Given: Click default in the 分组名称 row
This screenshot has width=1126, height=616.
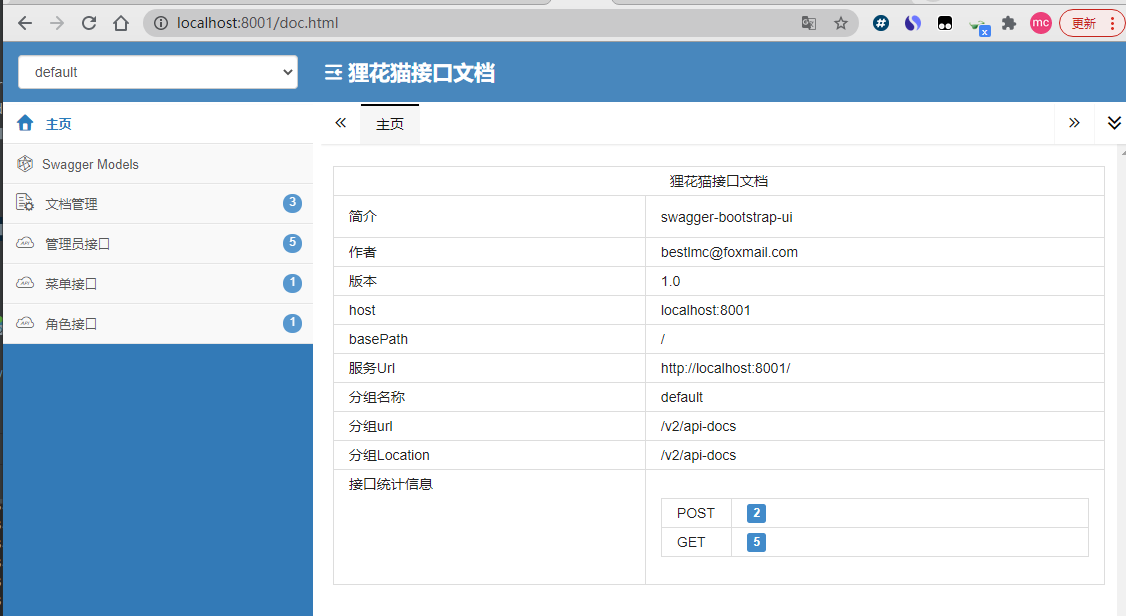Looking at the screenshot, I should coord(682,397).
